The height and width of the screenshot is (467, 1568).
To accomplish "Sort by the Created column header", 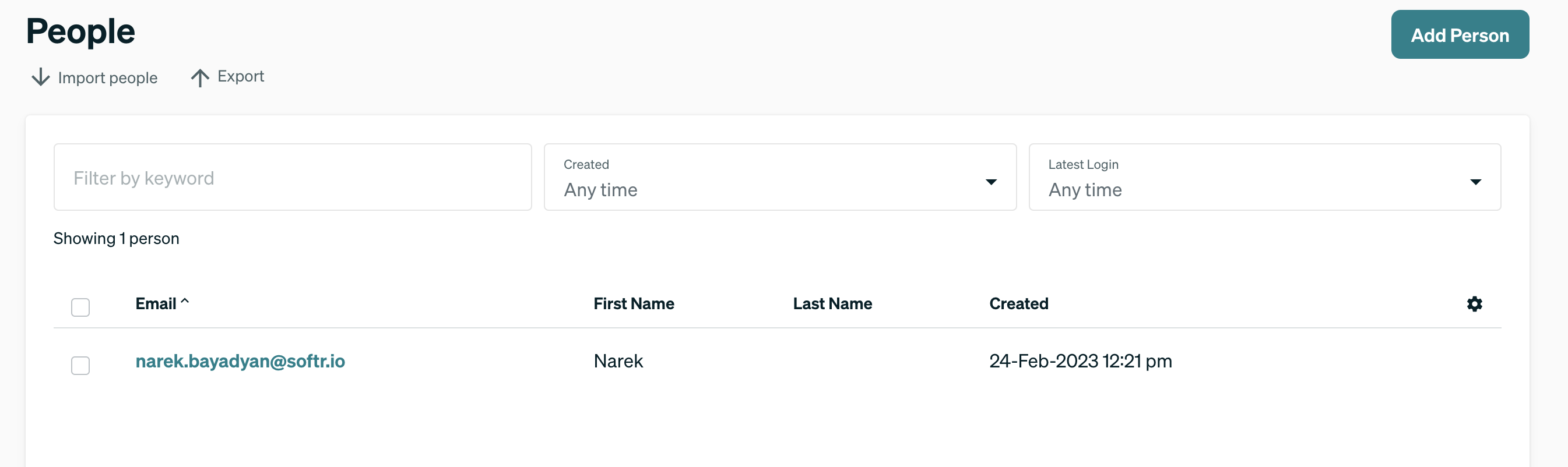I will [1018, 304].
